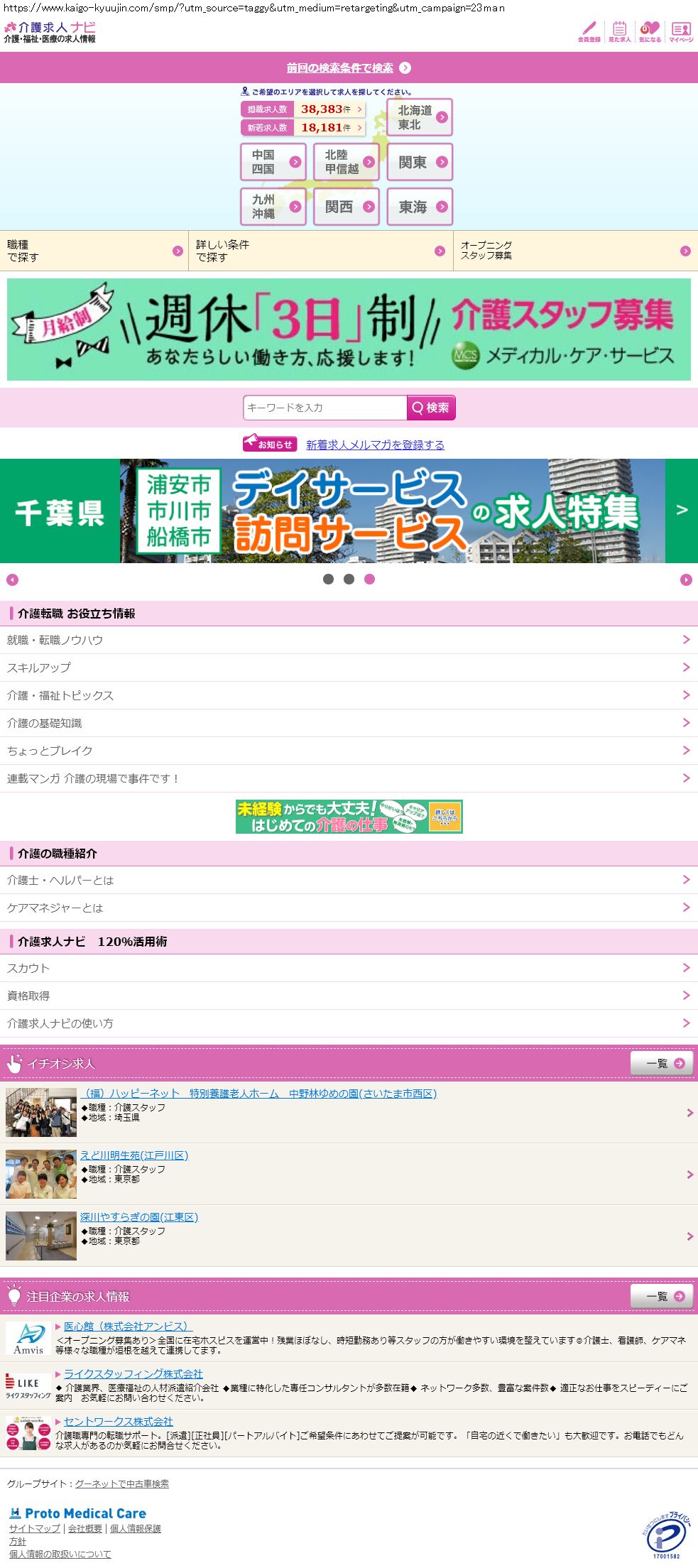The height and width of the screenshot is (1568, 698).
Task: Click the right carousel arrow below banner
Action: tap(686, 580)
